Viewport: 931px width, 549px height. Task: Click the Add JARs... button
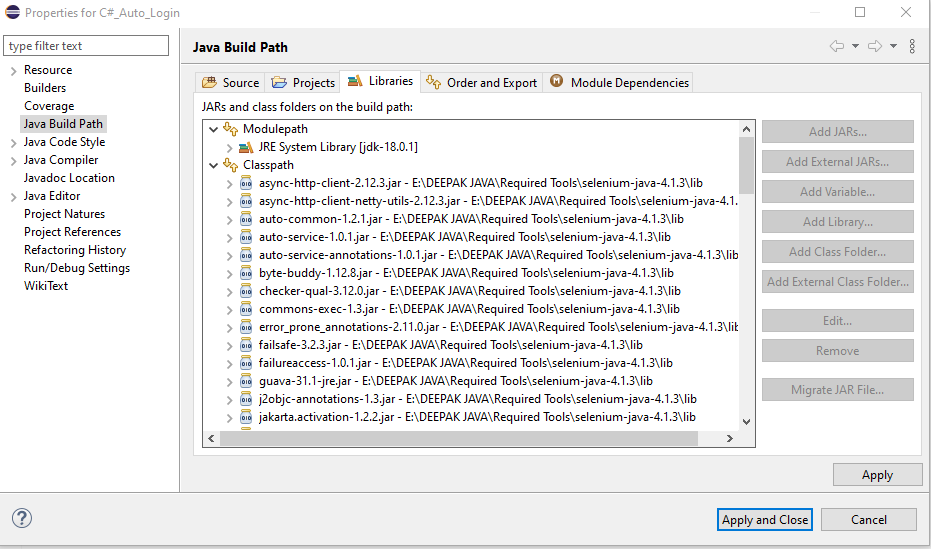tap(837, 132)
